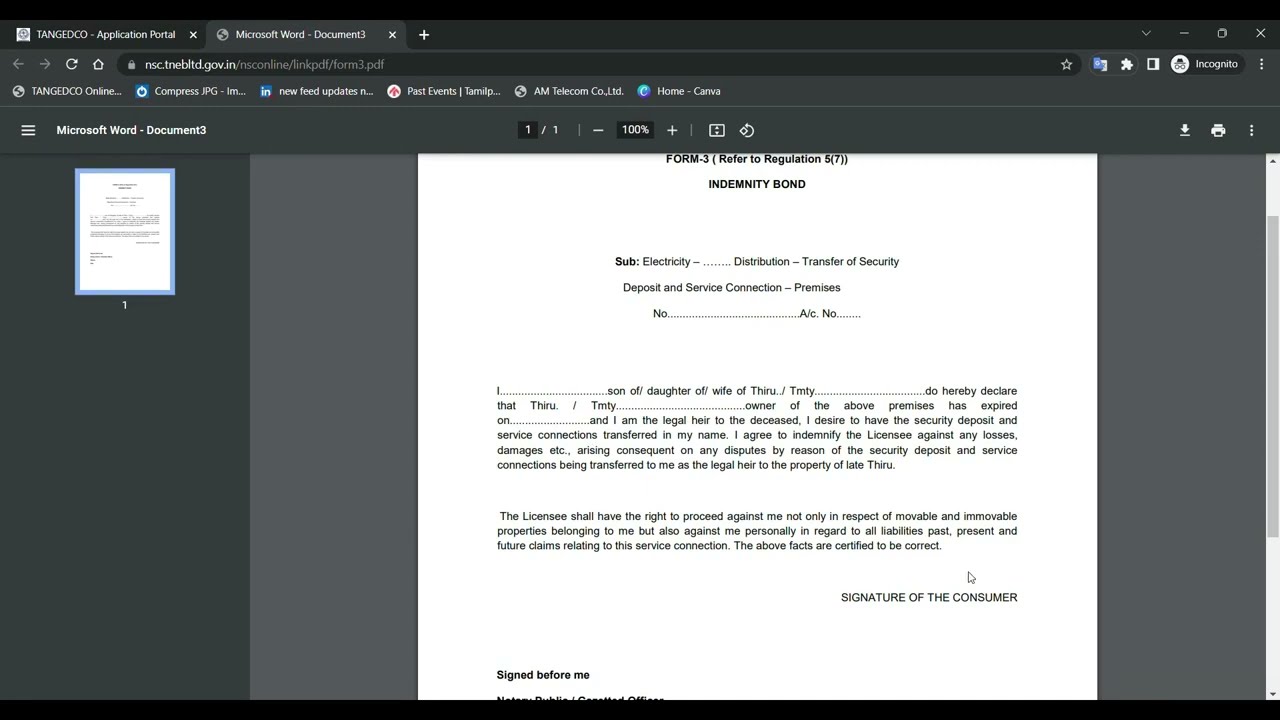This screenshot has height=720, width=1280.
Task: Bookmark this page with the star icon
Action: pos(1066,64)
